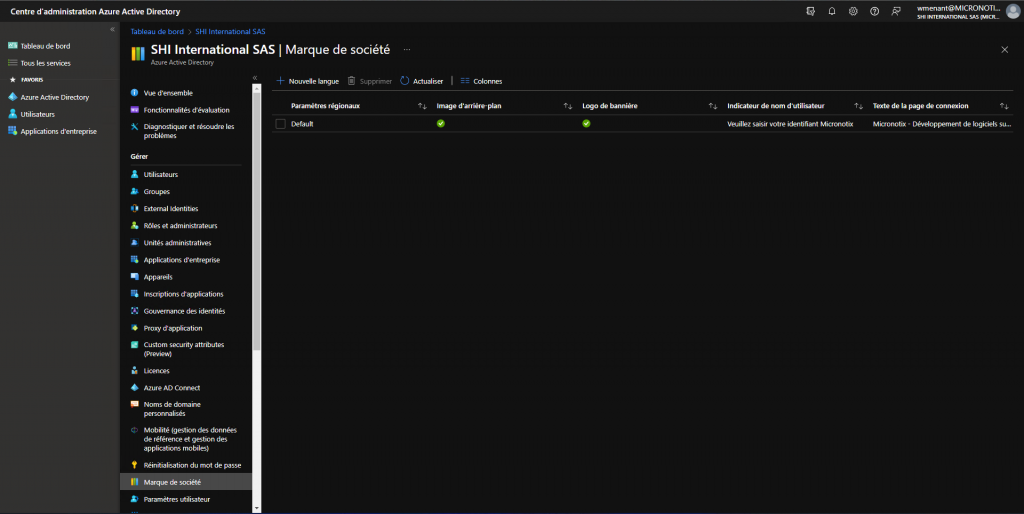Open the help question mark icon
This screenshot has width=1024, height=514.
(874, 11)
